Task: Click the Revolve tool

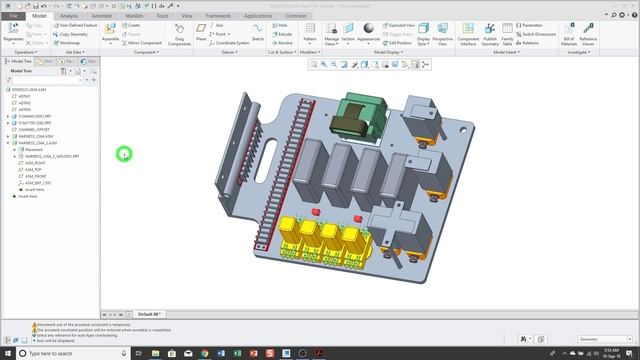Action: [282, 43]
